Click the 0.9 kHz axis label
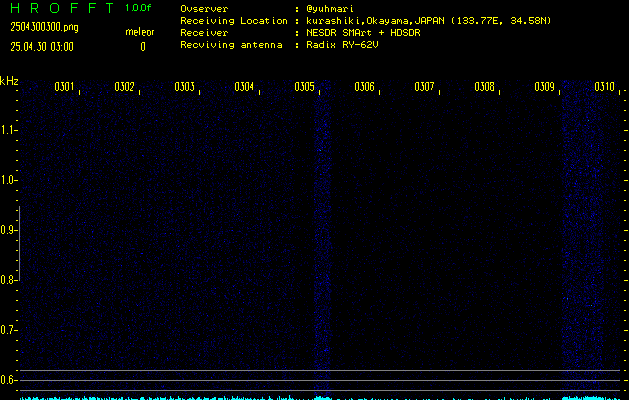This screenshot has height=400, width=629. coord(7,230)
